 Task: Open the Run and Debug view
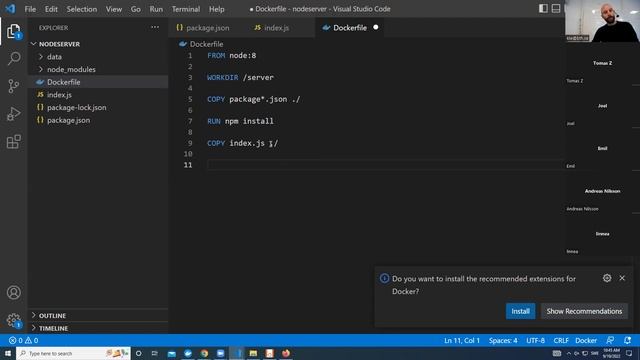click(13, 114)
